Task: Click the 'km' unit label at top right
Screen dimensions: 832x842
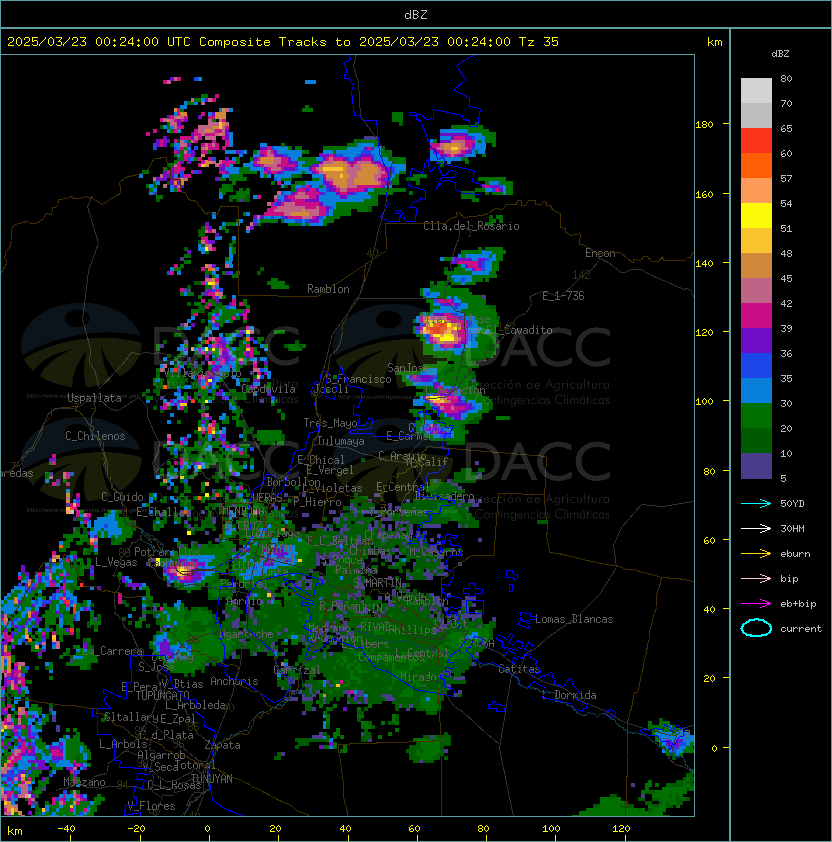Action: 714,42
